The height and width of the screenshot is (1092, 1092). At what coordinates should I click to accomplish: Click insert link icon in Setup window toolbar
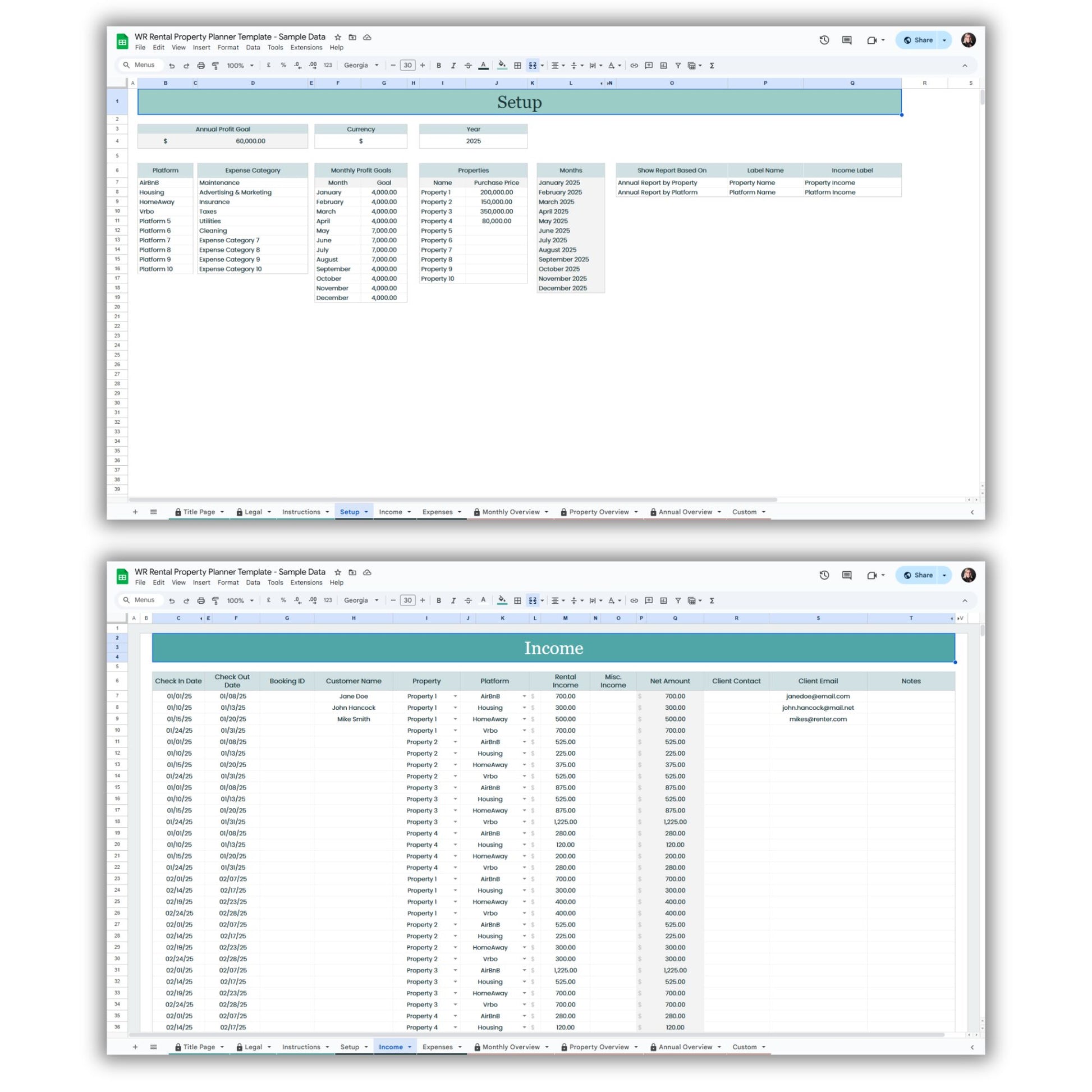(x=634, y=66)
